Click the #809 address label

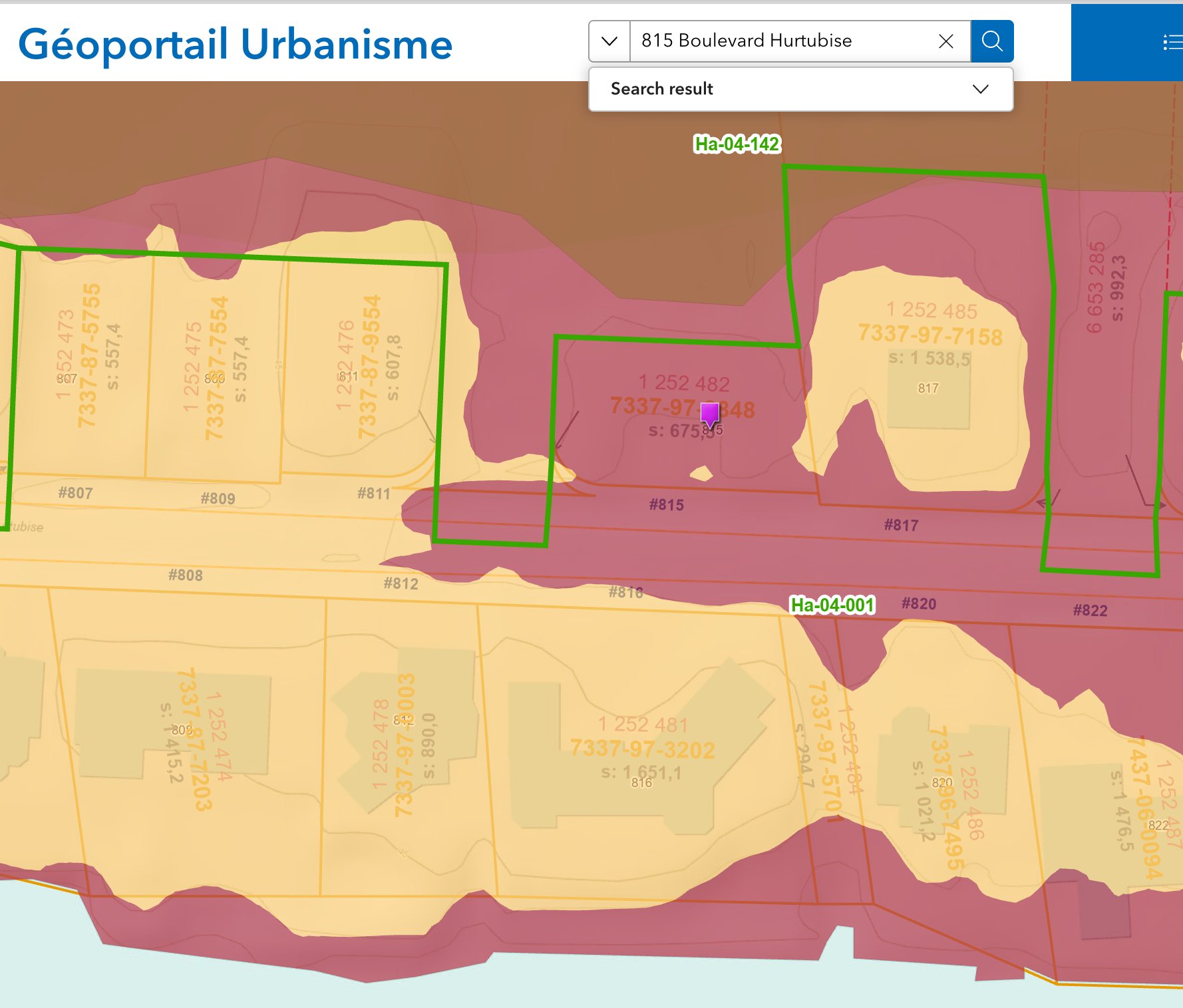point(218,498)
